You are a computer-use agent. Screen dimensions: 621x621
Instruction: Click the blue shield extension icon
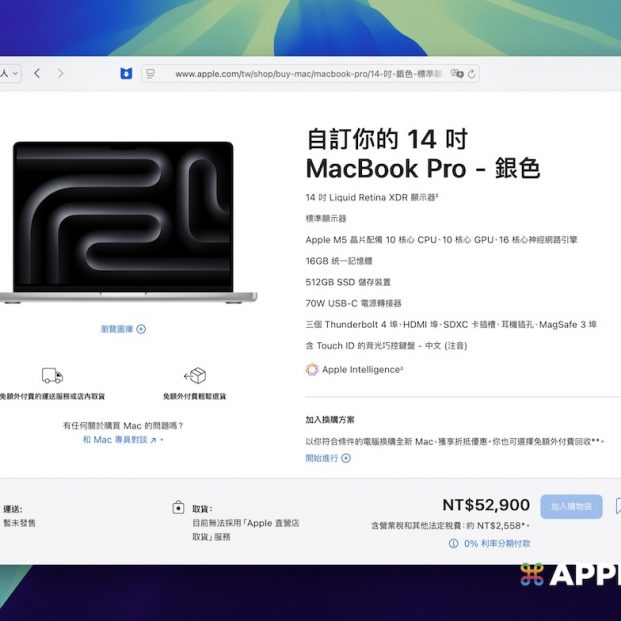(x=125, y=74)
